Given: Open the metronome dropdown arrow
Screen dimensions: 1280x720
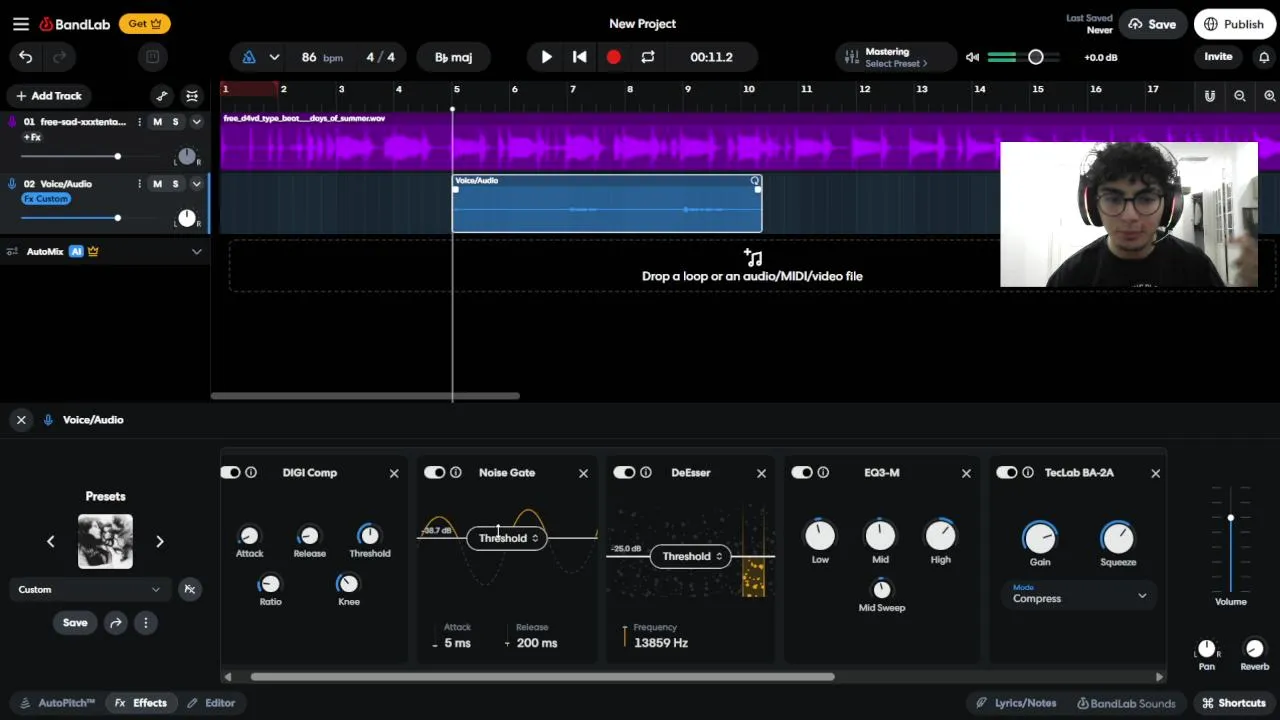Looking at the screenshot, I should click(x=274, y=57).
